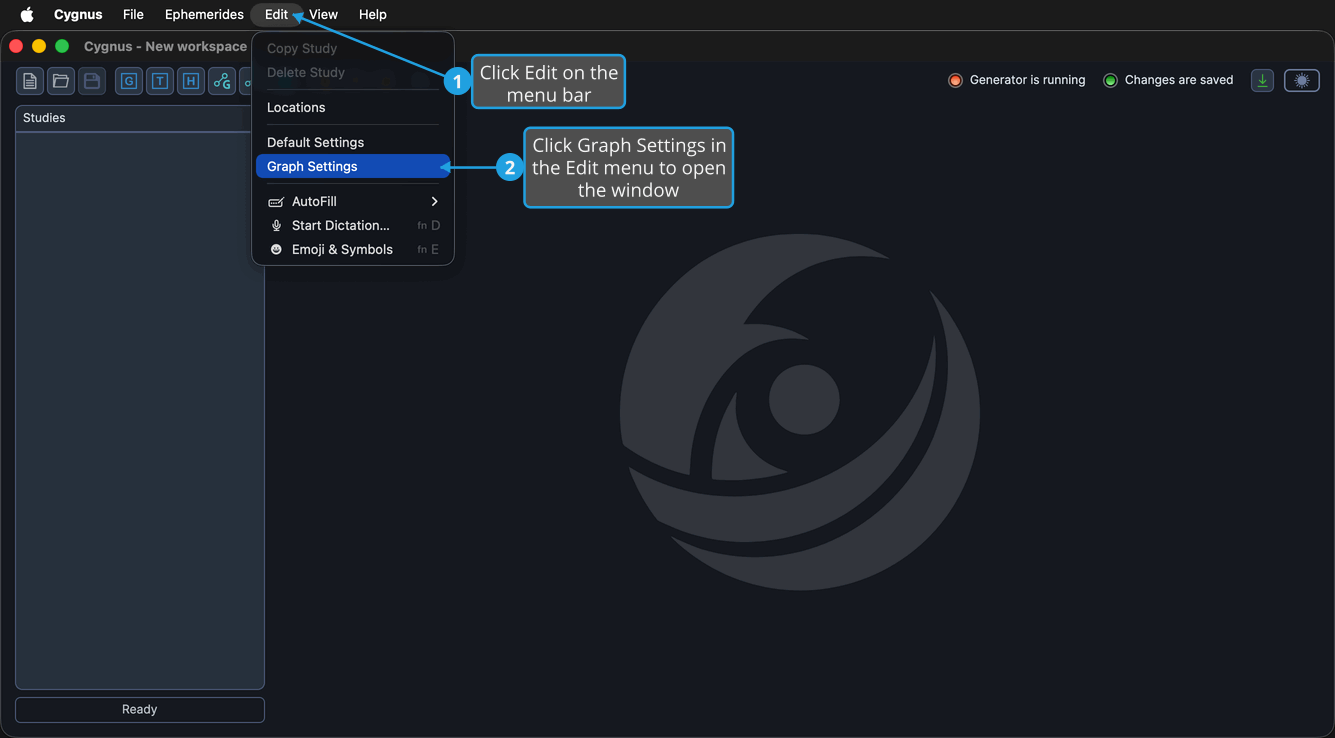Click the orange generator status indicator

pos(955,80)
